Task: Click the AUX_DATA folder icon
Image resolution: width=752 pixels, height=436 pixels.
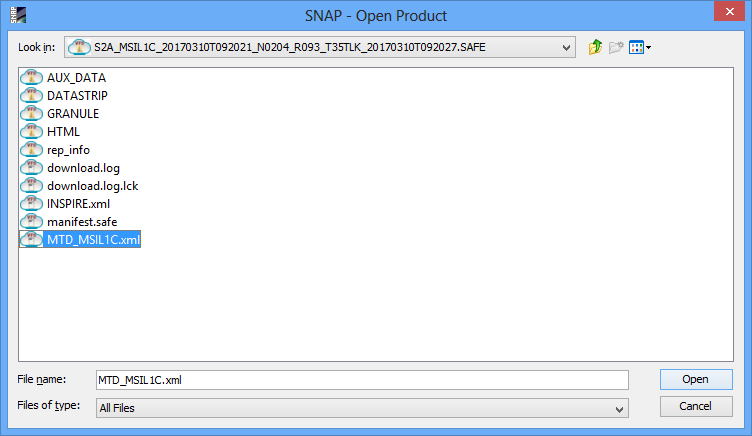Action: point(32,77)
